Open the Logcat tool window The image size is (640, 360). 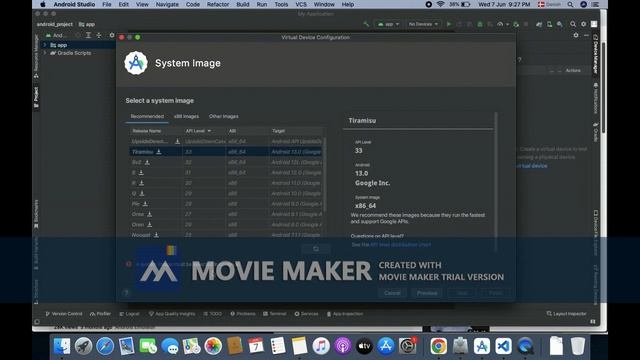click(129, 314)
